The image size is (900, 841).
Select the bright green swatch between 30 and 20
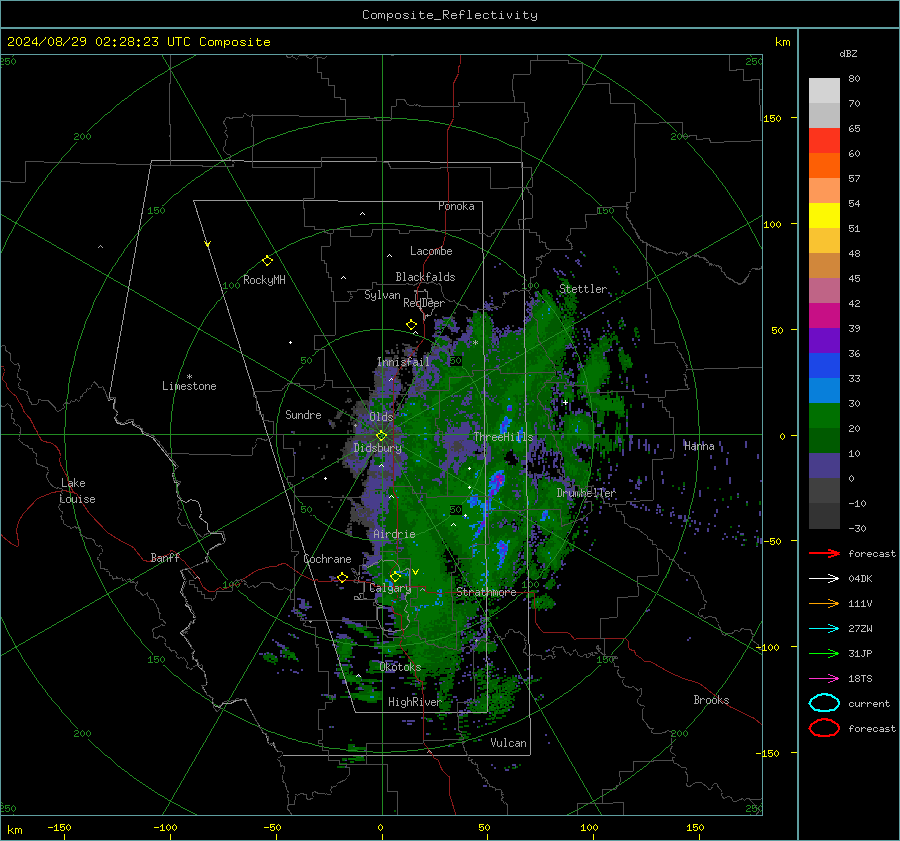[x=824, y=415]
